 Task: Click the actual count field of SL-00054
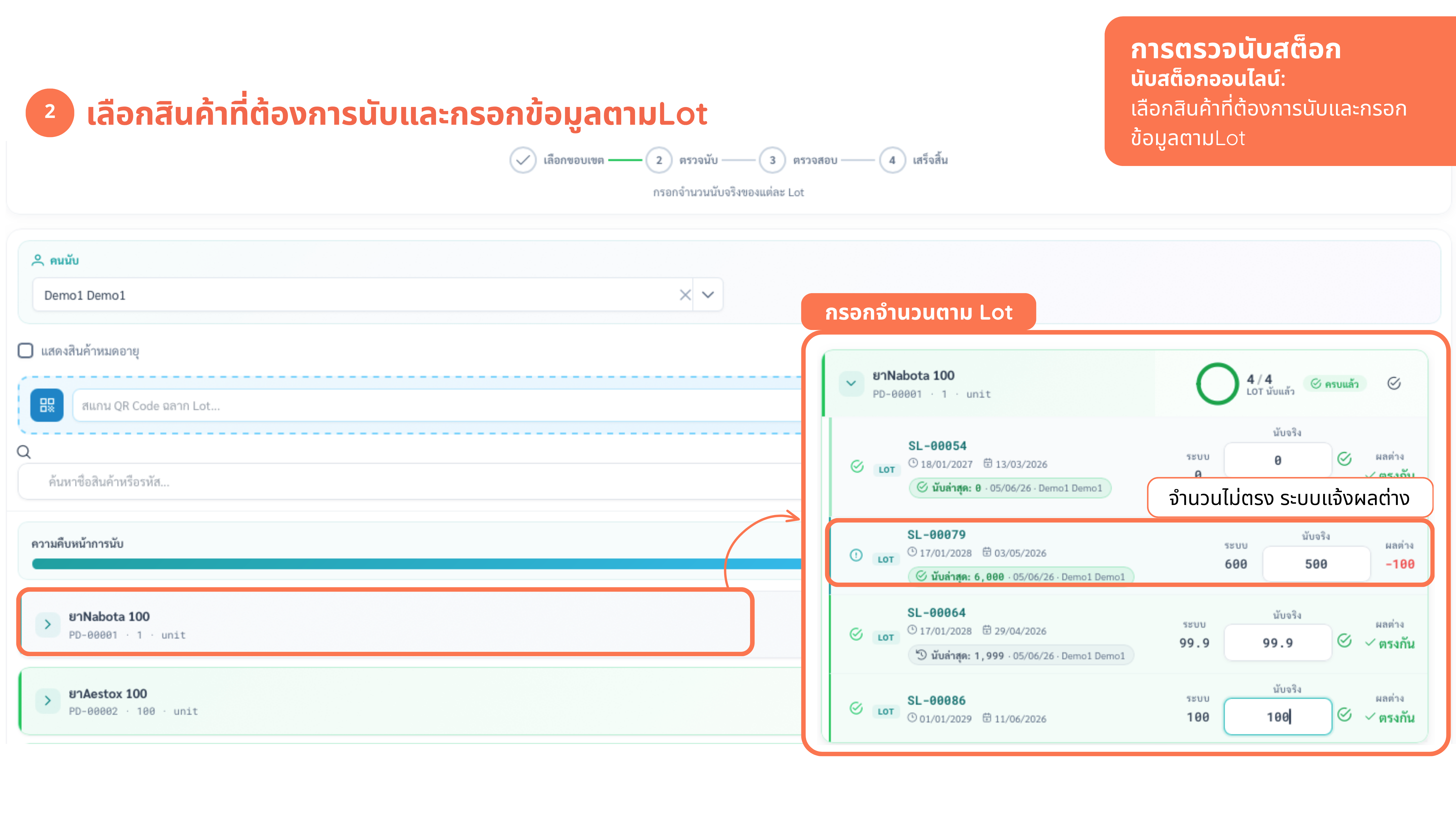pyautogui.click(x=1277, y=460)
